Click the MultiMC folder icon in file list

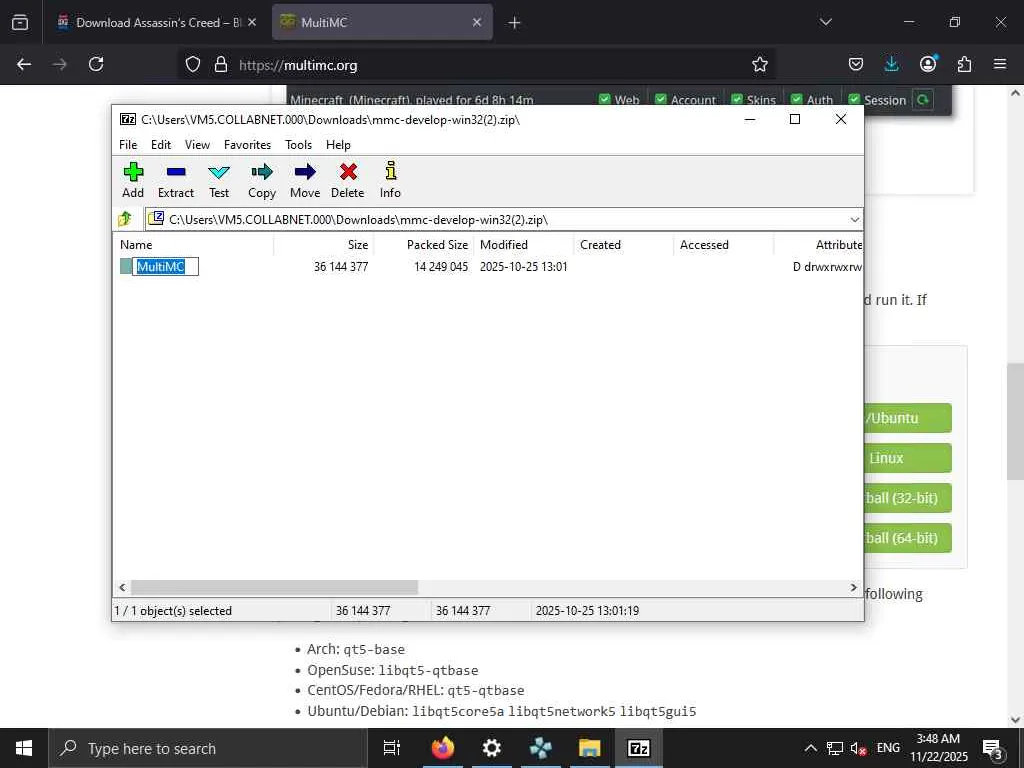pyautogui.click(x=126, y=266)
